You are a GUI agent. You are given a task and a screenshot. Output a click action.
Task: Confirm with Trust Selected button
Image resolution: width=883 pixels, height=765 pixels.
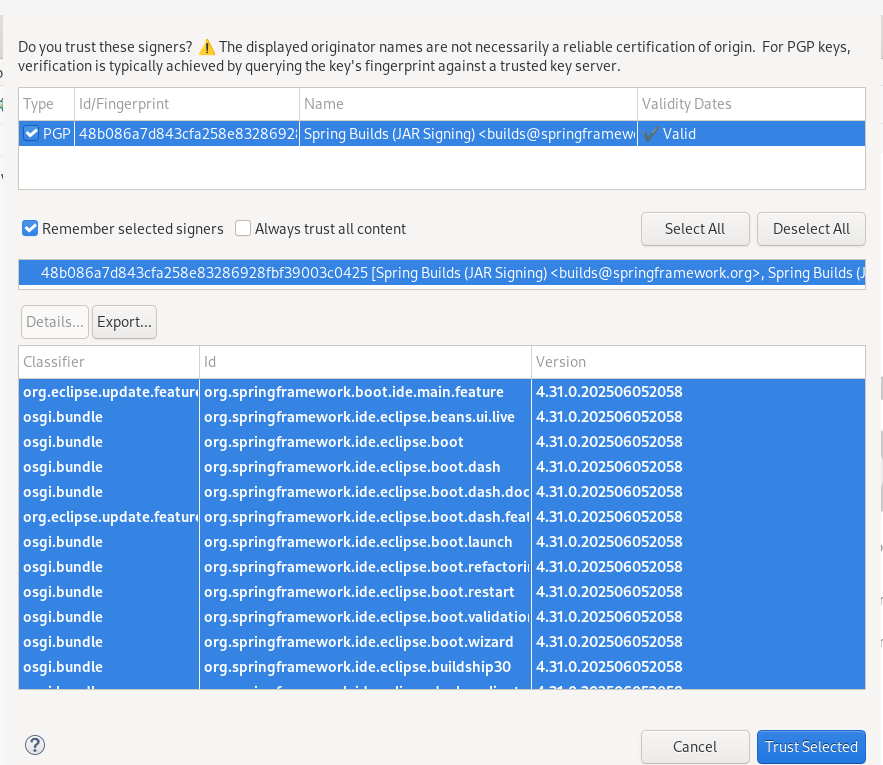click(x=811, y=747)
